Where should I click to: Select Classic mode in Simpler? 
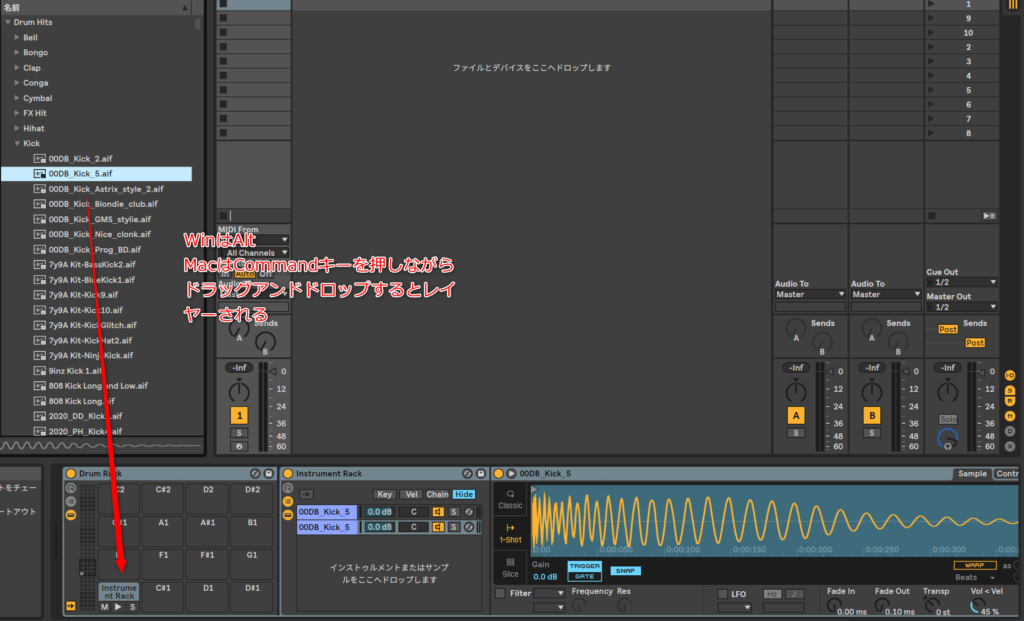pyautogui.click(x=510, y=498)
